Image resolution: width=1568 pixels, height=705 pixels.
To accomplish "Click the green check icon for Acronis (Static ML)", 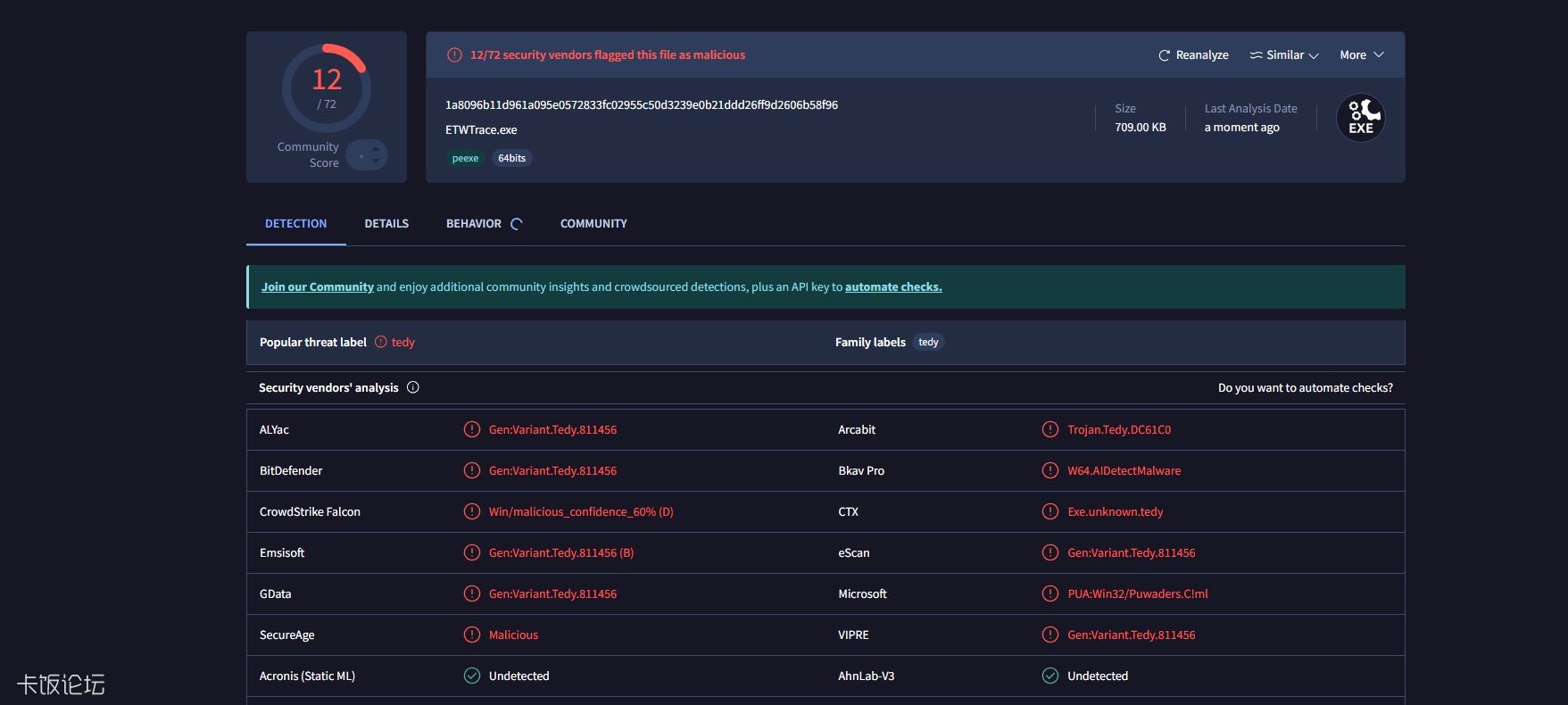I will point(472,676).
